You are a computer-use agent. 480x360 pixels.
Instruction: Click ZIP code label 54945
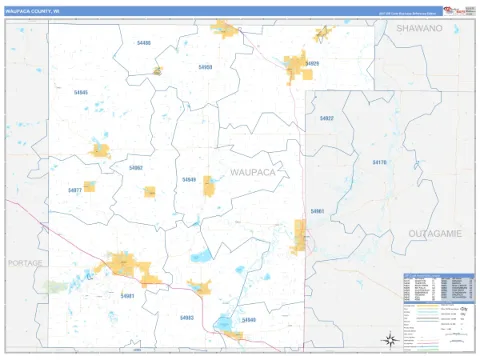point(81,92)
